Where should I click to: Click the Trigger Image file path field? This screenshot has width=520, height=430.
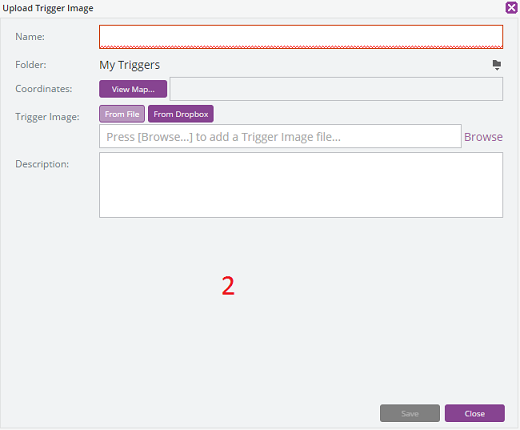280,136
